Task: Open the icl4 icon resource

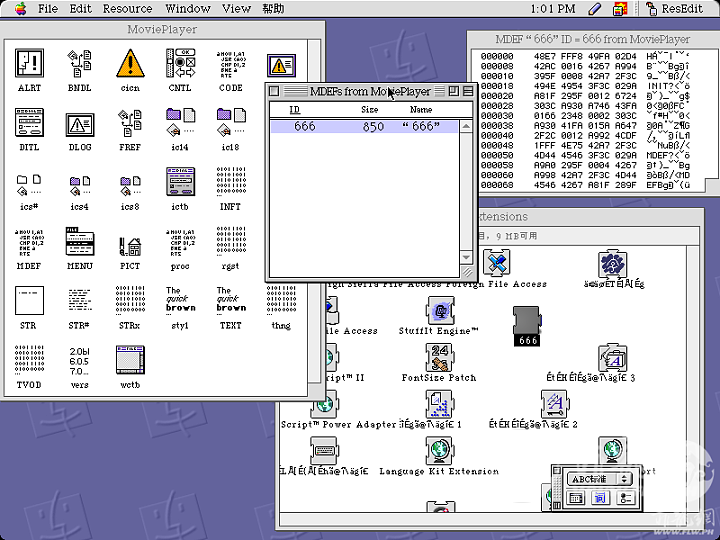Action: [x=180, y=123]
